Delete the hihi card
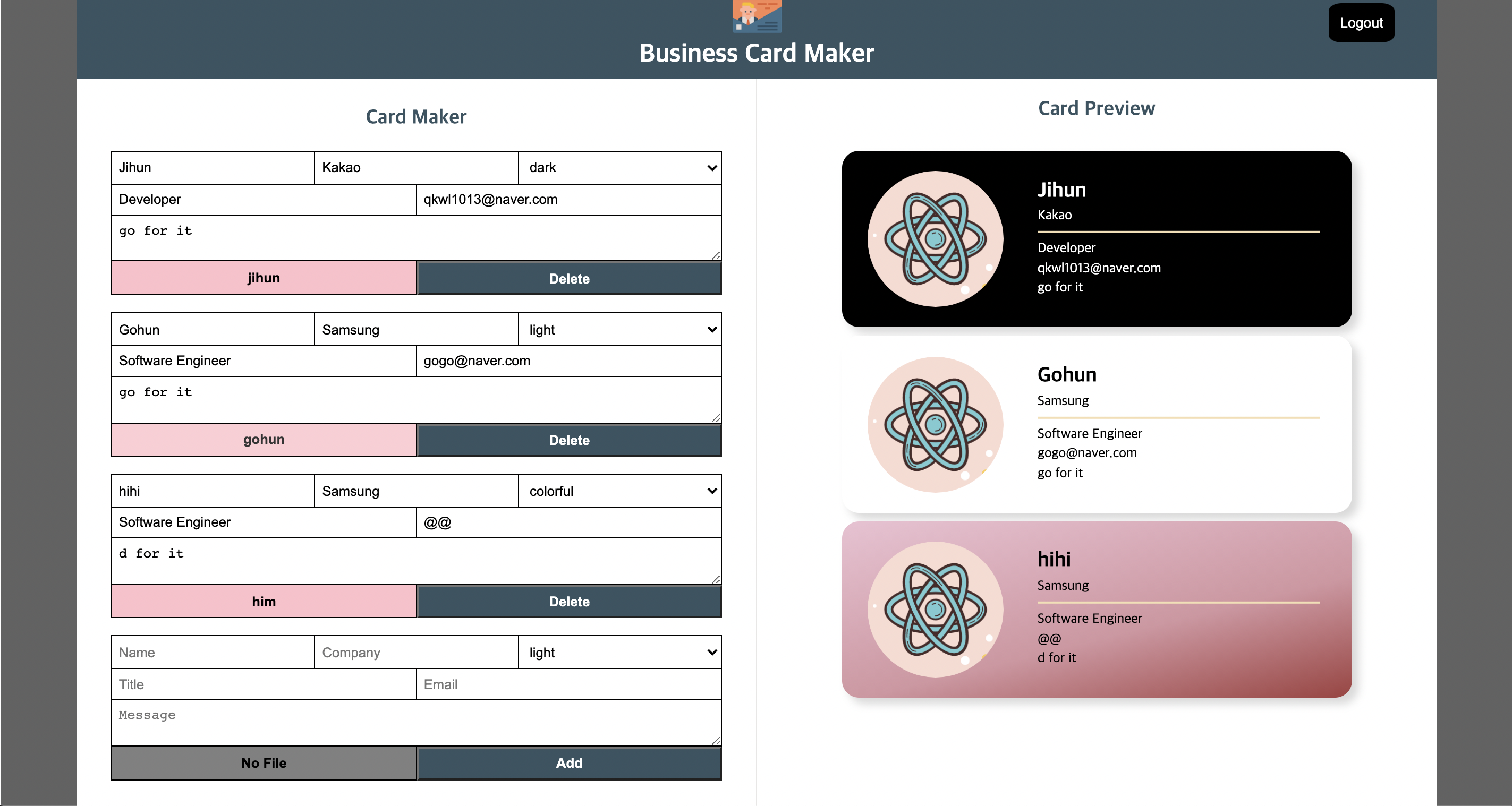The image size is (1512, 806). click(x=569, y=601)
